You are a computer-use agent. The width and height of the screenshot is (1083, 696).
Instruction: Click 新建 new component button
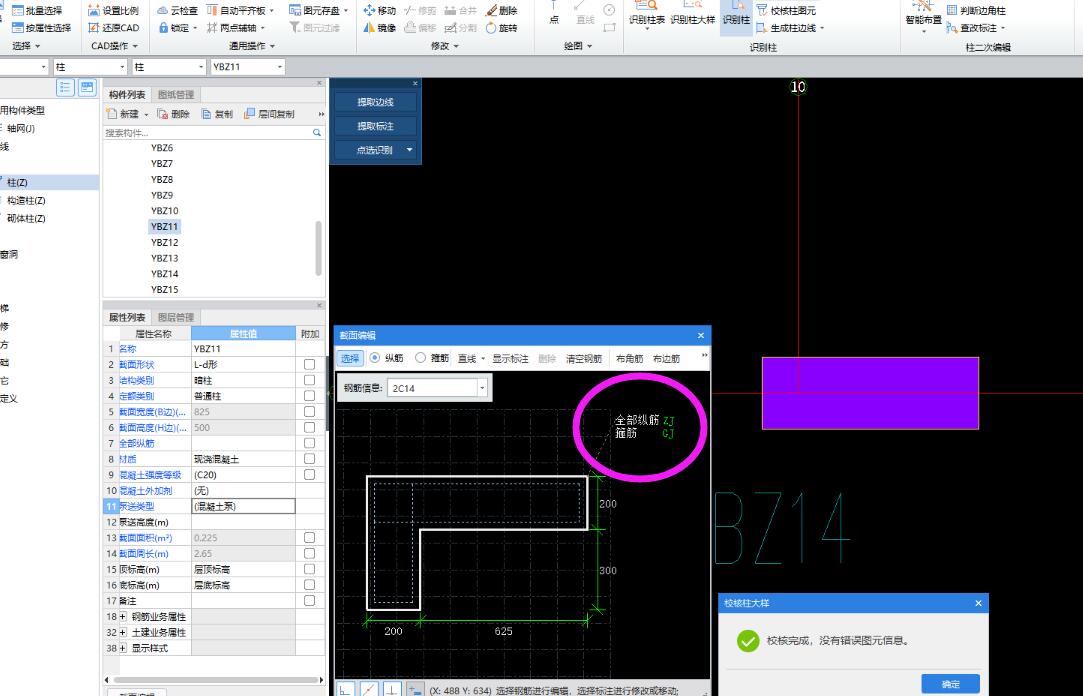tap(127, 114)
